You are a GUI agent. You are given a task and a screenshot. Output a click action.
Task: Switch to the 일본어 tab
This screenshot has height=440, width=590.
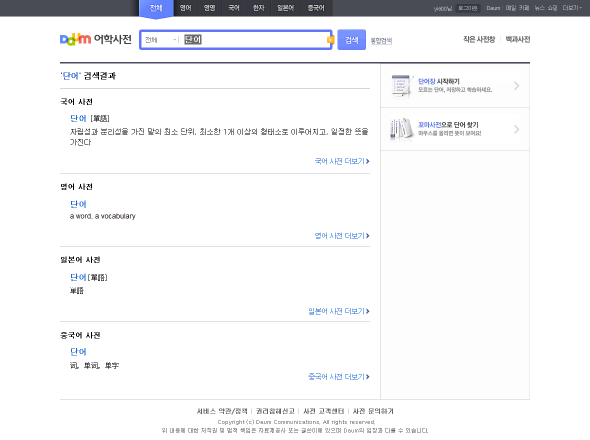(x=286, y=8)
